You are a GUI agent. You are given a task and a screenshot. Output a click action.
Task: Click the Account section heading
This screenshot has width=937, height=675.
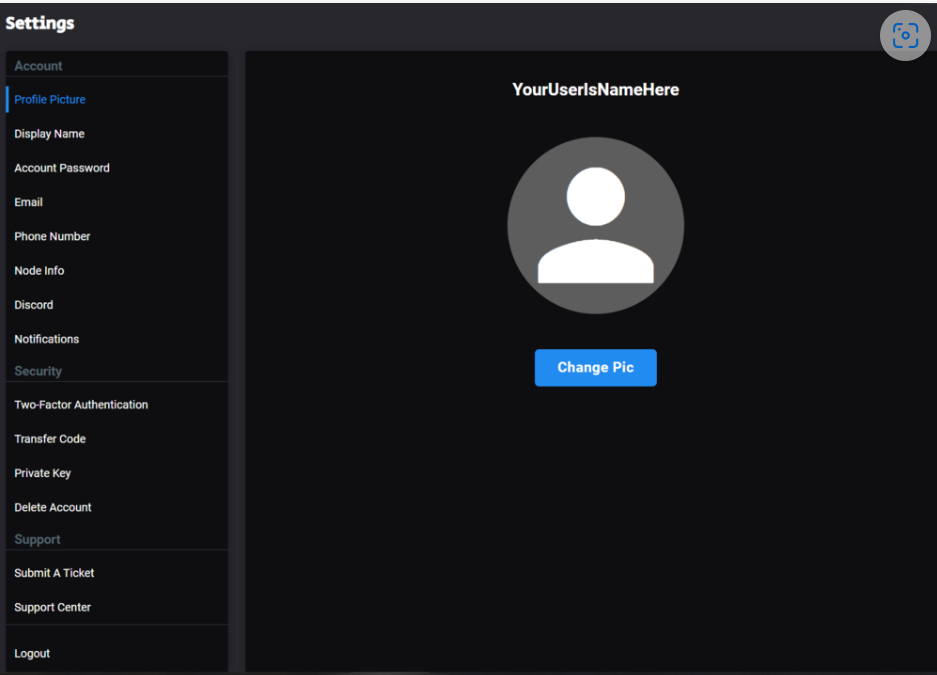[x=38, y=66]
